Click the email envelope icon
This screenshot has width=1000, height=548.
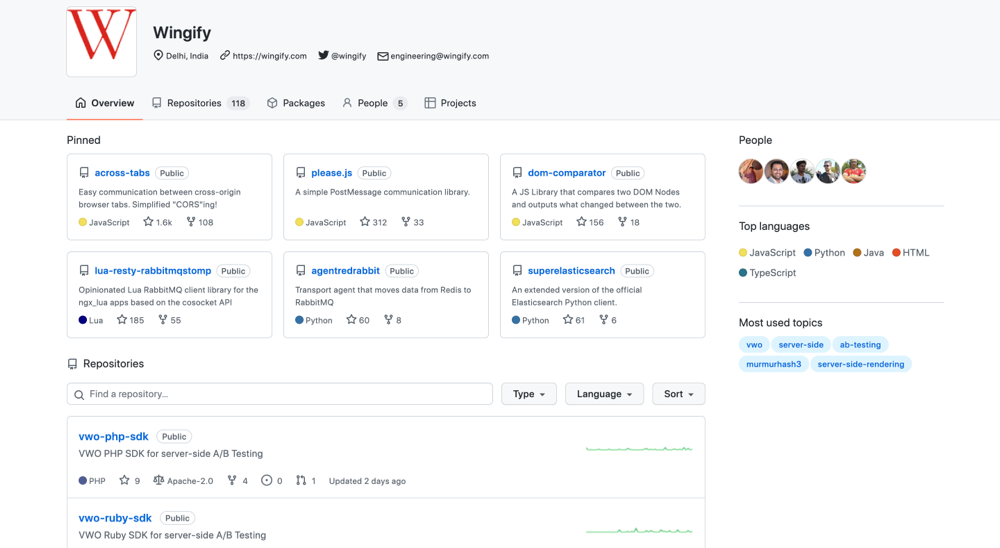point(383,56)
